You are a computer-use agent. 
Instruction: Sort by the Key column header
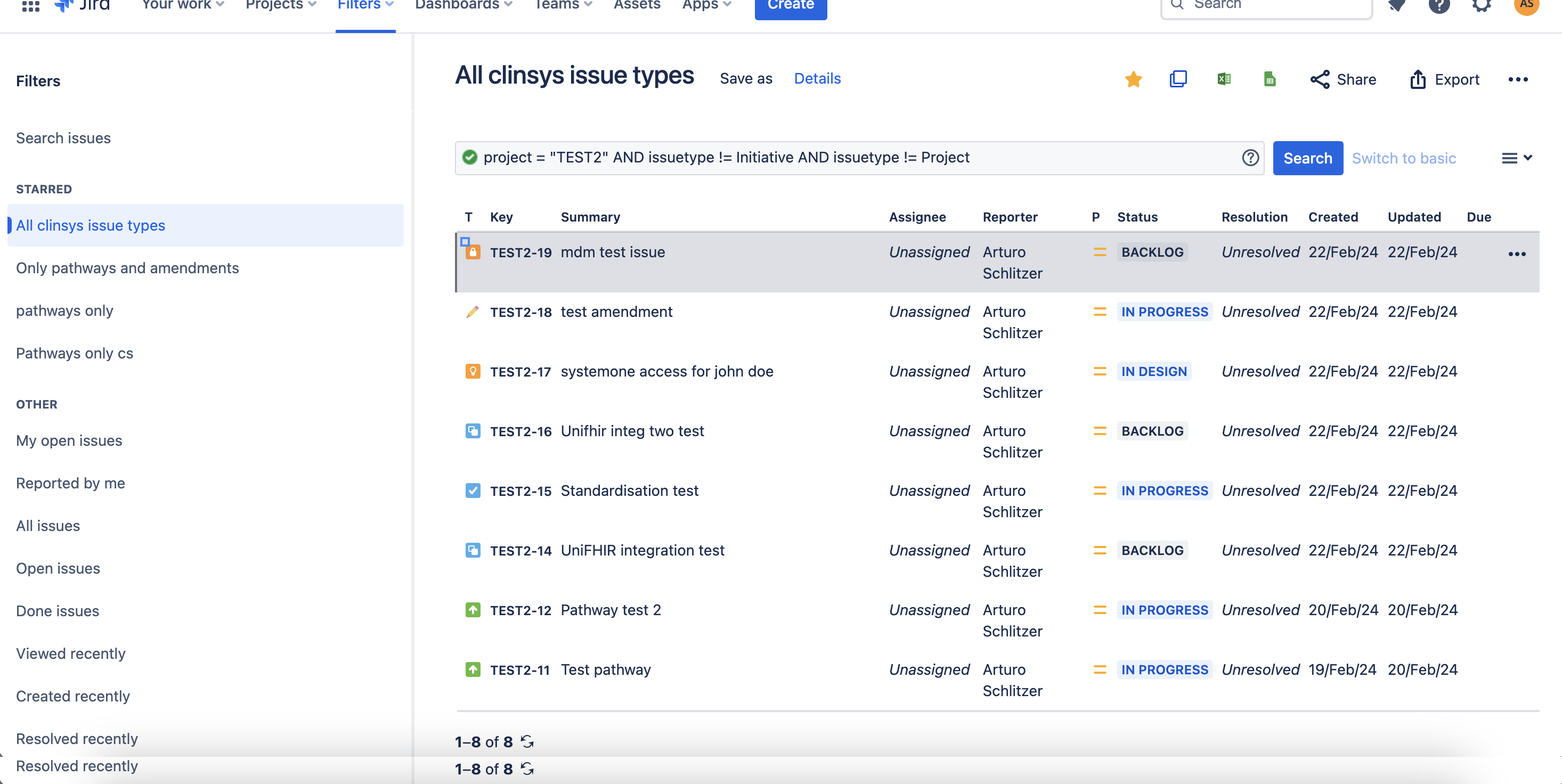point(501,217)
